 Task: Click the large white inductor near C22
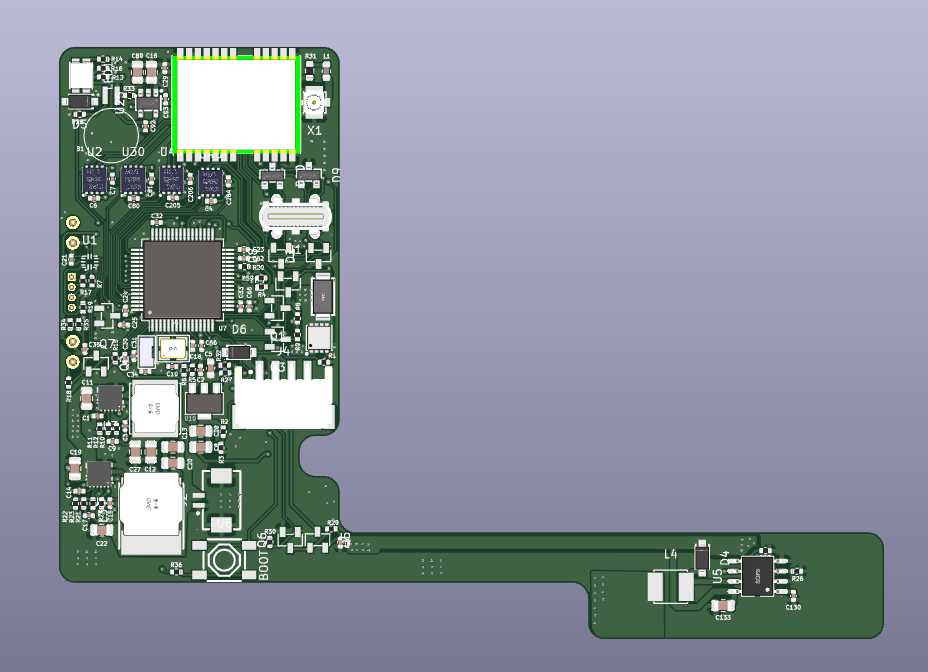tap(150, 513)
